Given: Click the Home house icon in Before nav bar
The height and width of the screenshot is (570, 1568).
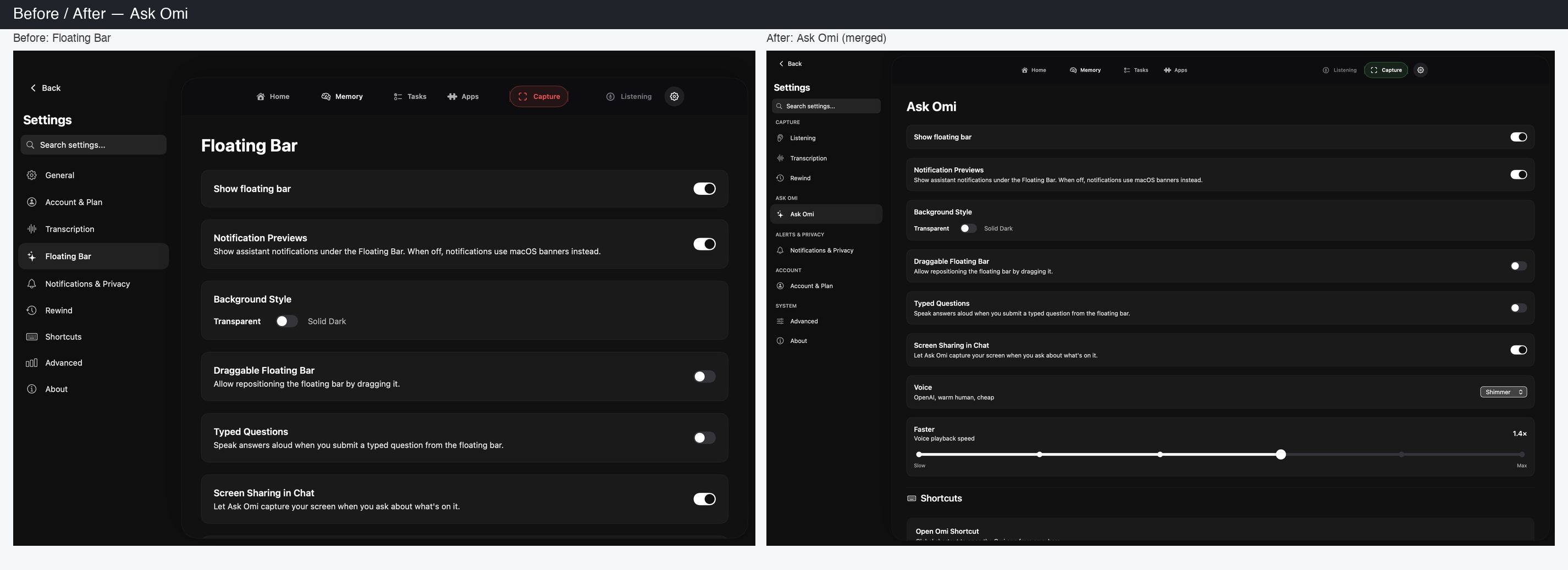Looking at the screenshot, I should tap(261, 97).
